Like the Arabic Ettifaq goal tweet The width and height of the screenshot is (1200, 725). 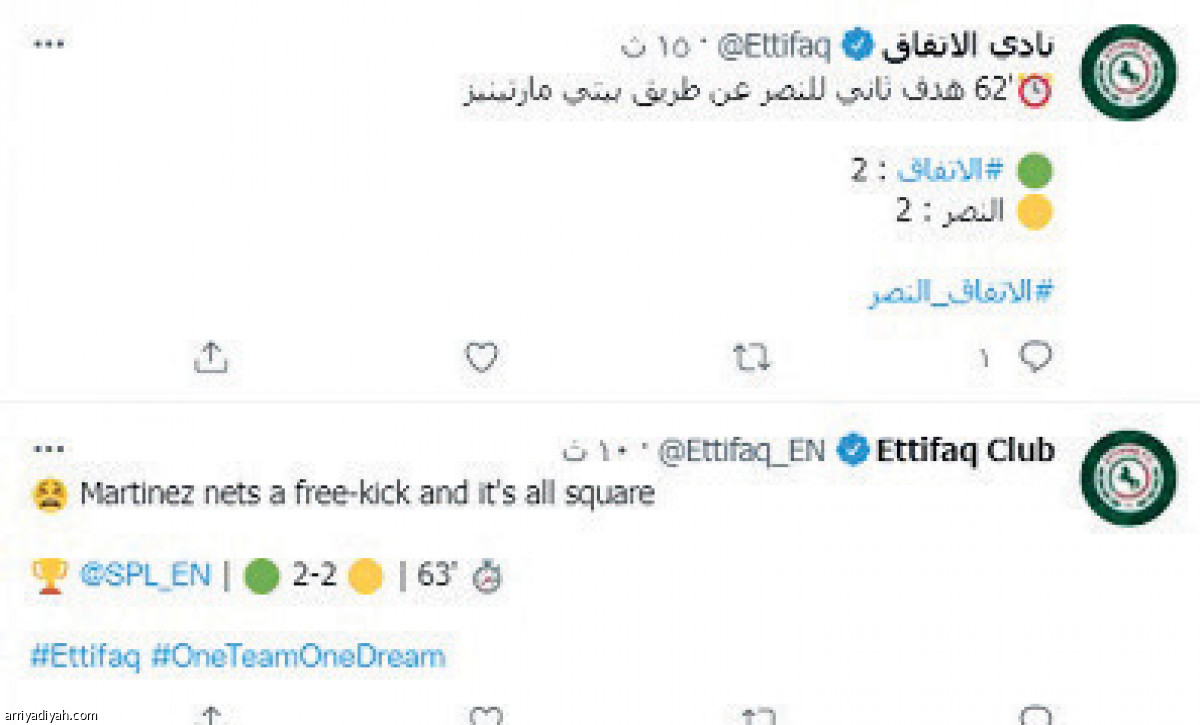[x=482, y=357]
